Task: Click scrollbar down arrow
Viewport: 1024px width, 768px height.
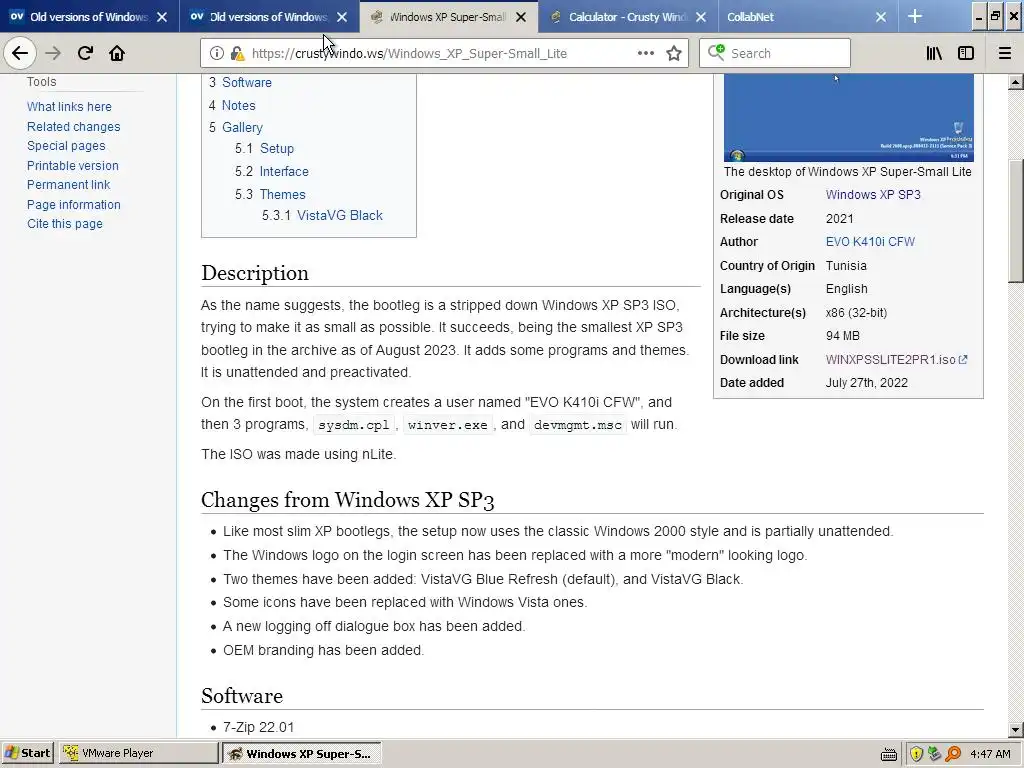Action: point(1016,730)
